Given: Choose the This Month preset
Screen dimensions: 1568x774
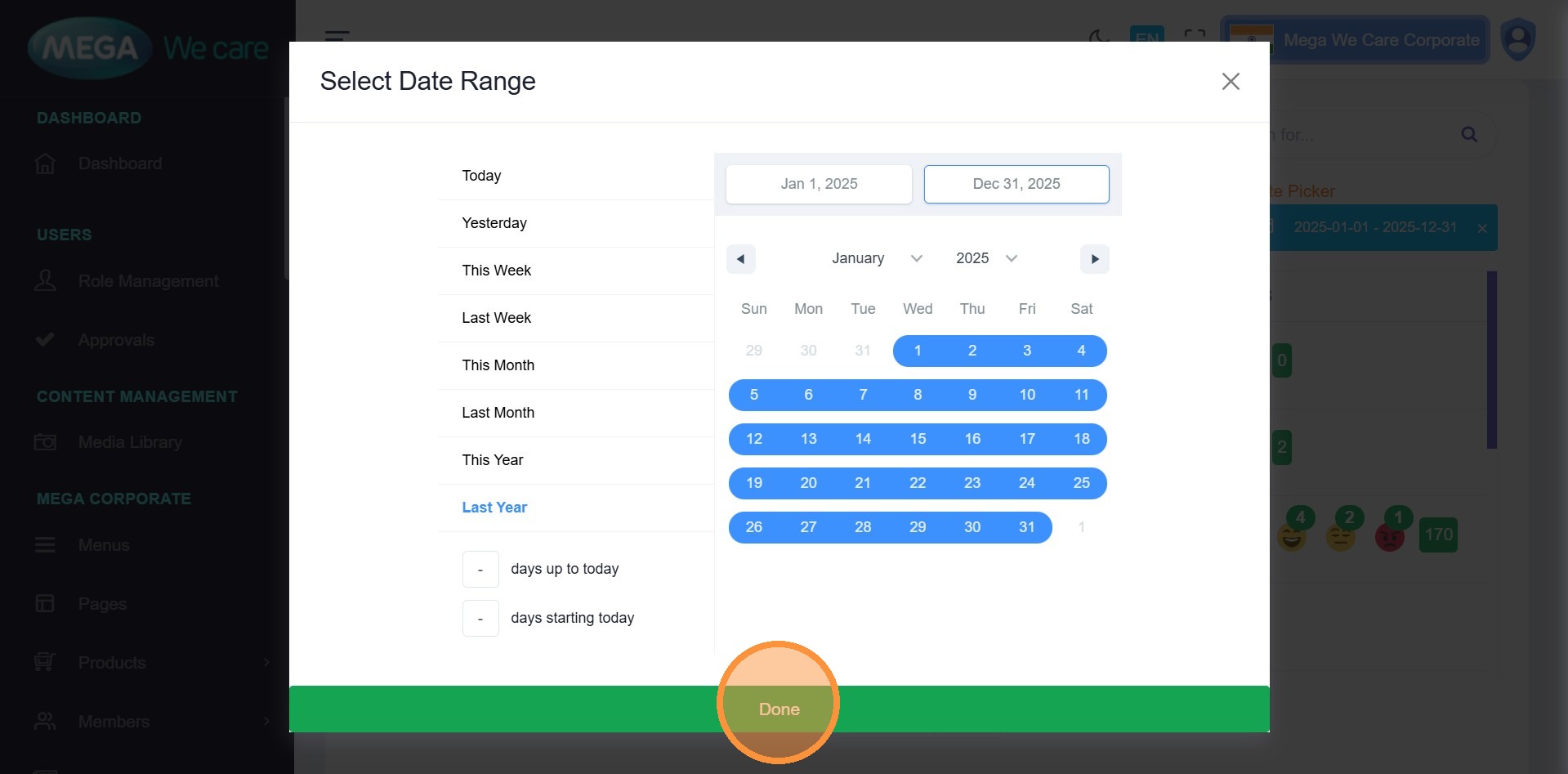Looking at the screenshot, I should (498, 365).
